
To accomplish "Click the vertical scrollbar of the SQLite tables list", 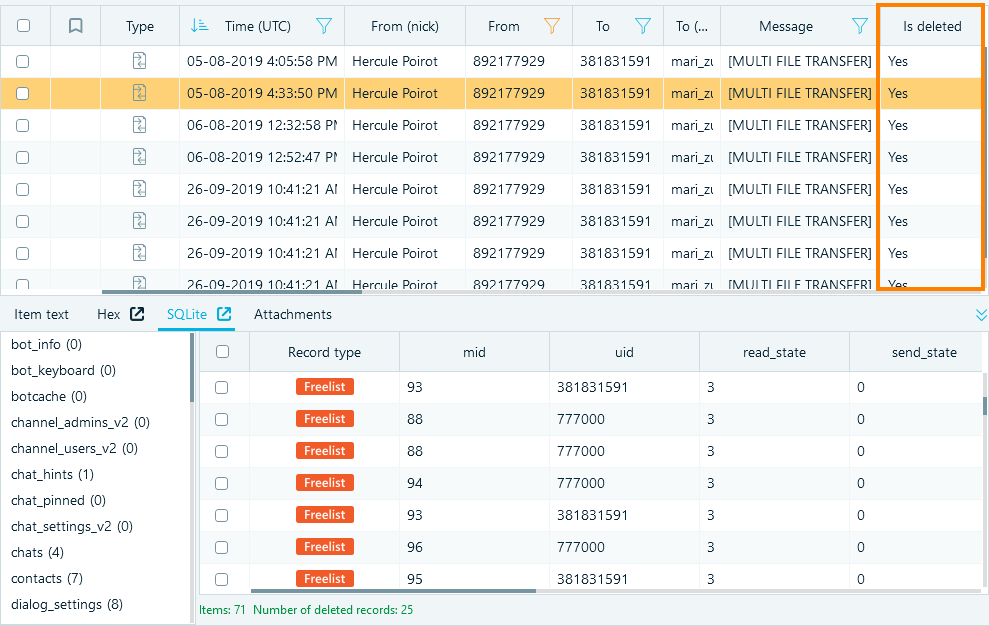I will [x=192, y=368].
